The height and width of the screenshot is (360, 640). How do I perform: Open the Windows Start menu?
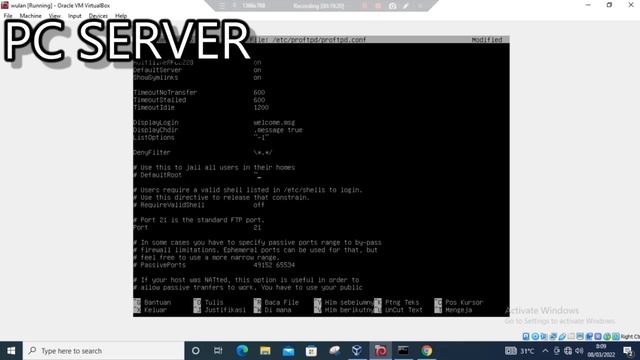(11, 351)
